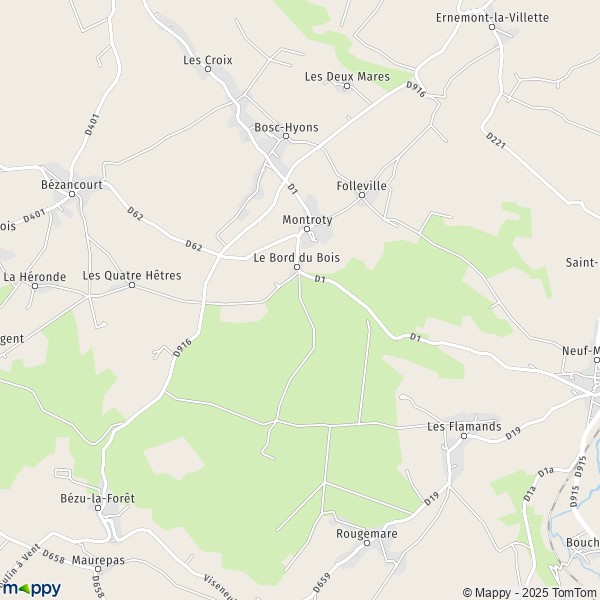Click the Bézu-la-Forêt marker
Image resolution: width=600 pixels, height=600 pixels.
coord(98,508)
